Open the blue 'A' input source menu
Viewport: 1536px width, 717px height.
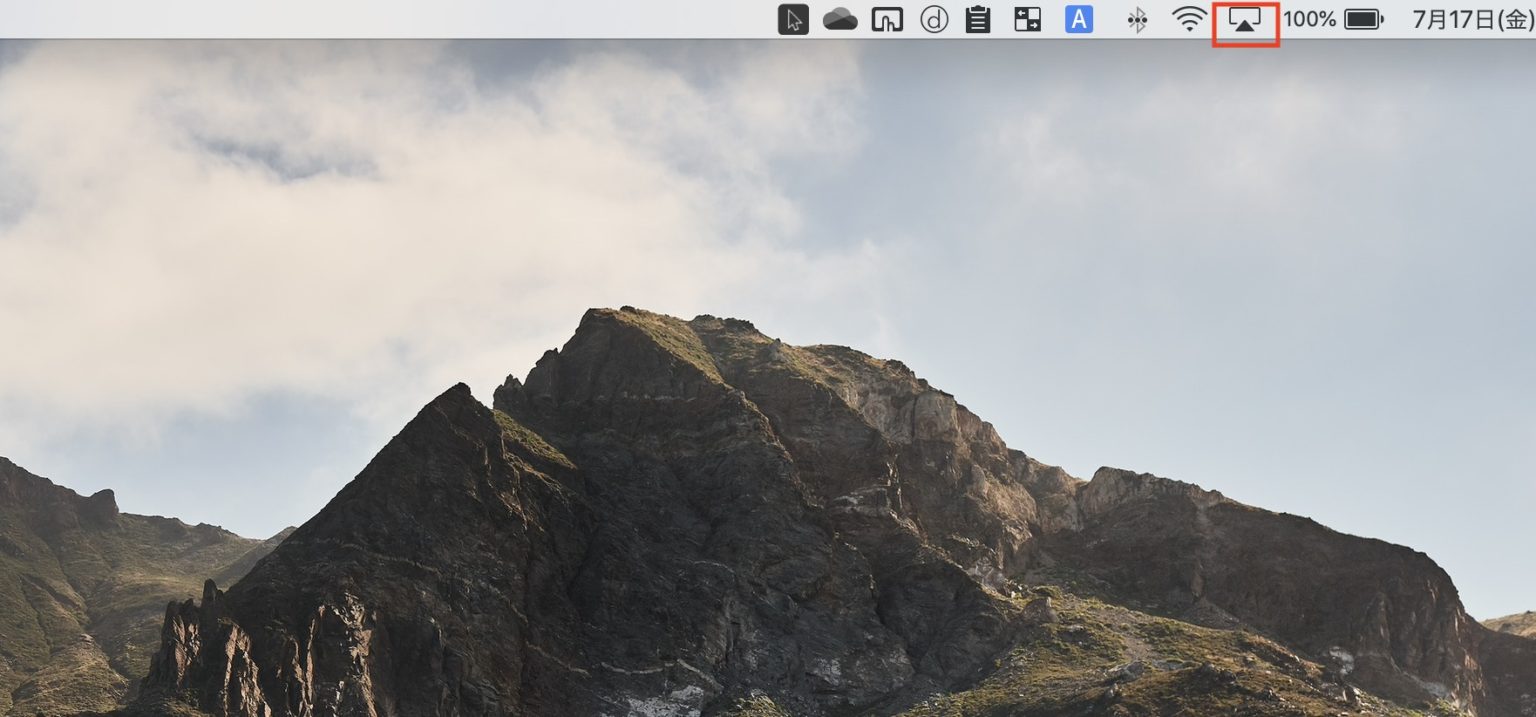coord(1079,19)
